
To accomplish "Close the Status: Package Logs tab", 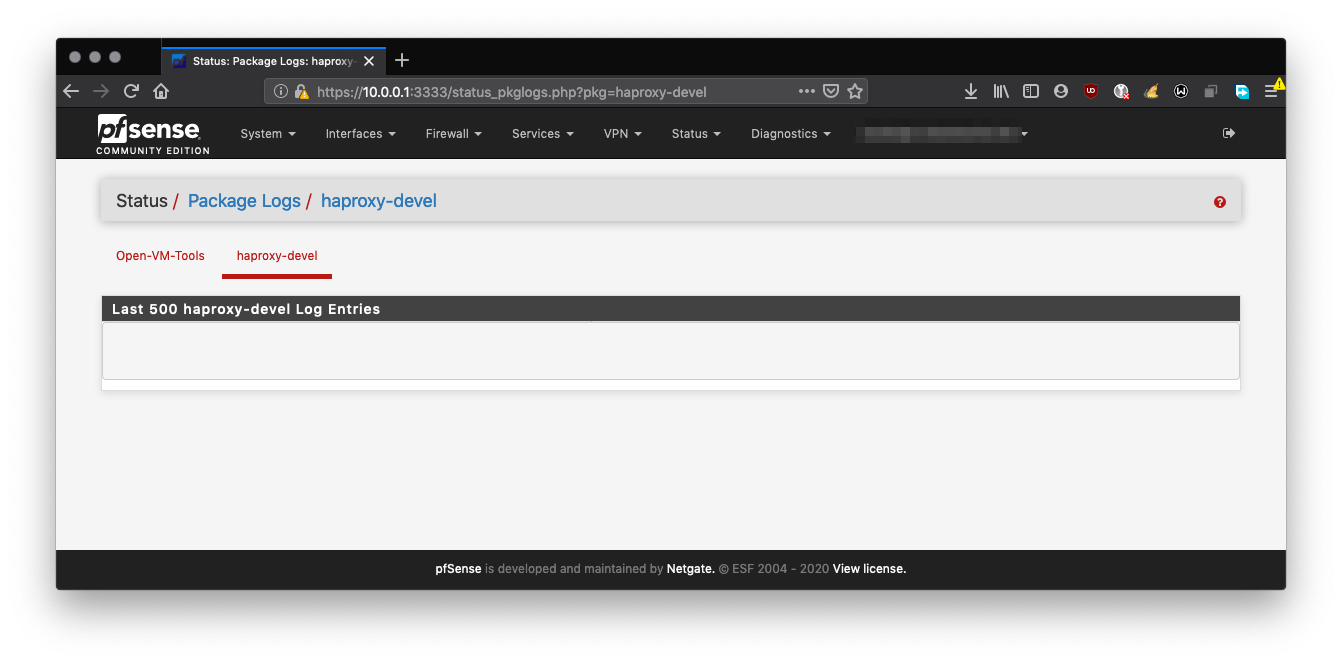I will pos(369,61).
